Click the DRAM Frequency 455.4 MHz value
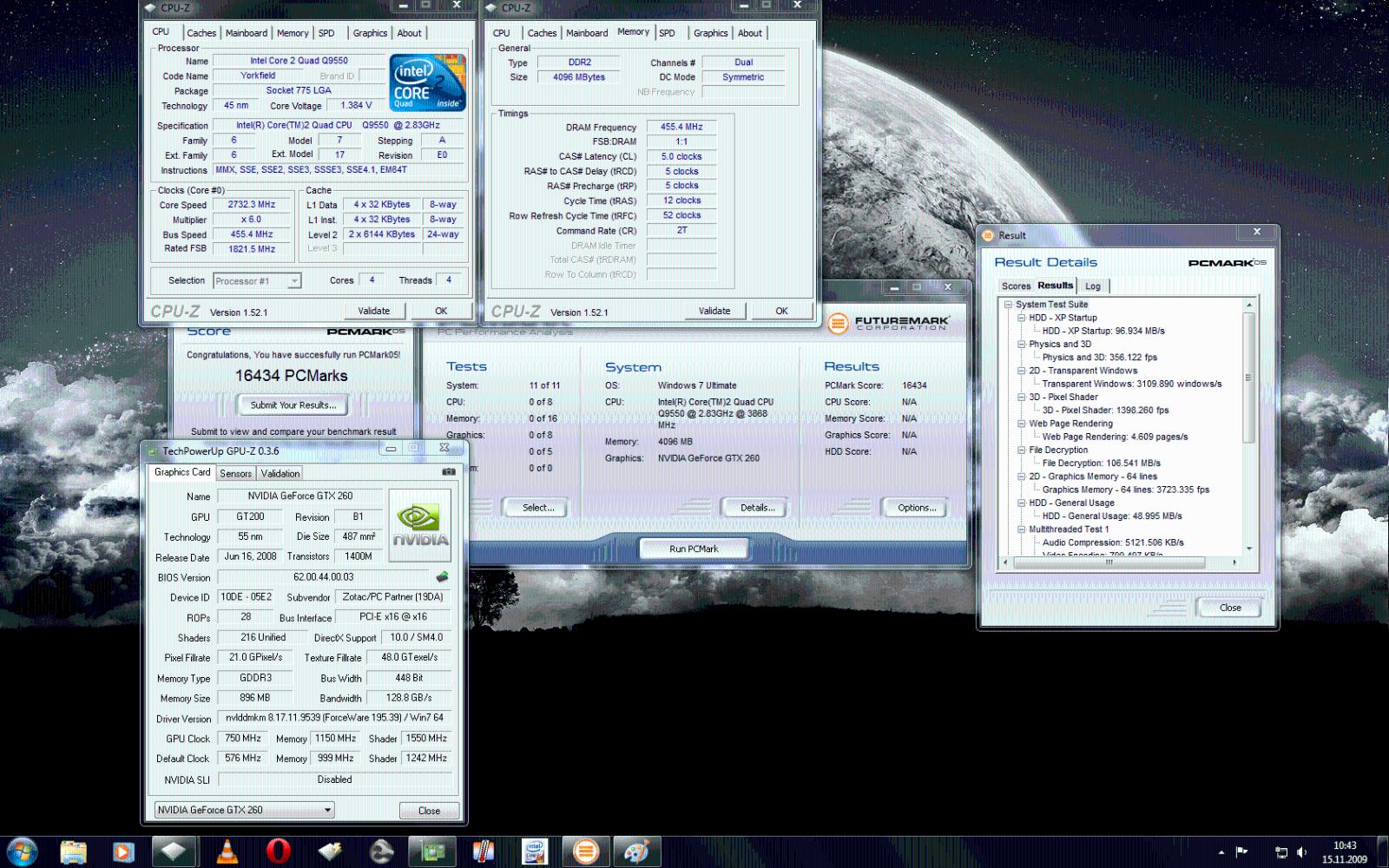This screenshot has width=1389, height=868. coord(681,127)
